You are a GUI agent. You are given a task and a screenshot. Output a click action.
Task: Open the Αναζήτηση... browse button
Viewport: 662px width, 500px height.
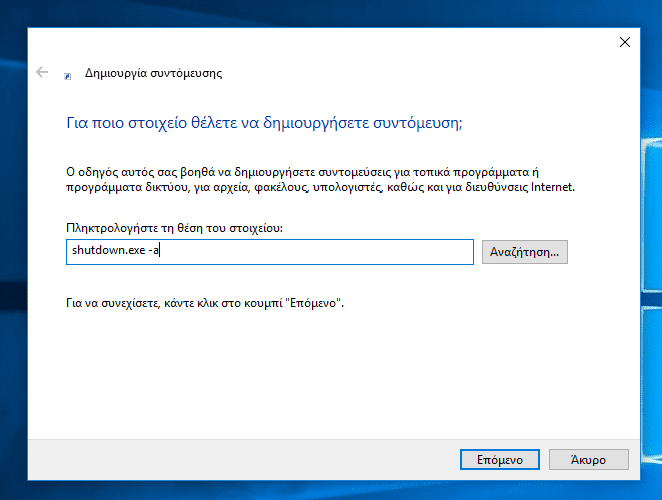pos(525,252)
